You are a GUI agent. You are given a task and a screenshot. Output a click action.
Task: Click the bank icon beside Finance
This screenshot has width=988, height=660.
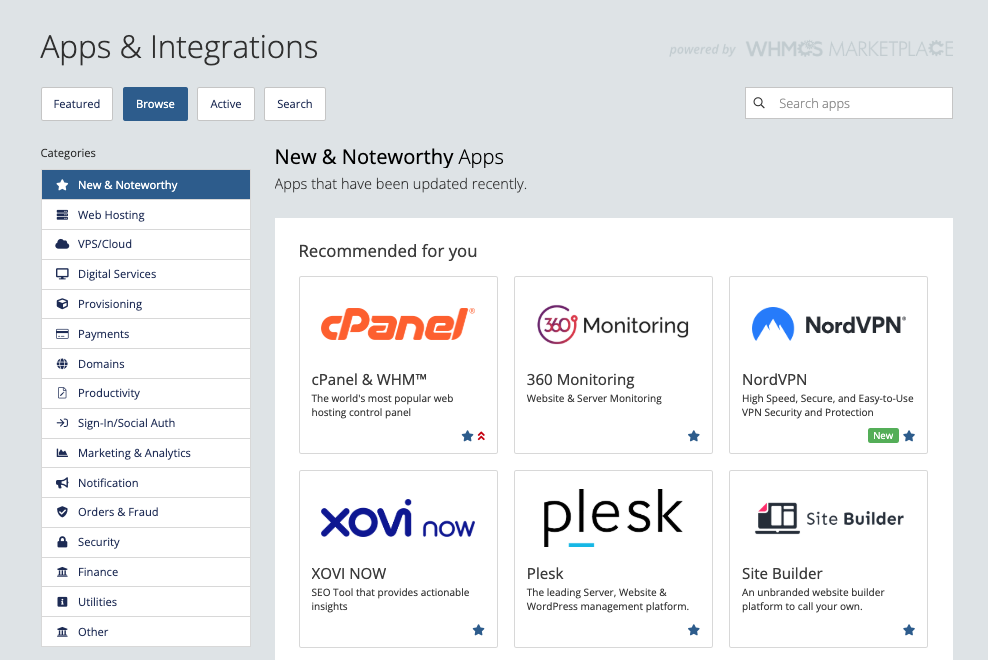[x=62, y=572]
